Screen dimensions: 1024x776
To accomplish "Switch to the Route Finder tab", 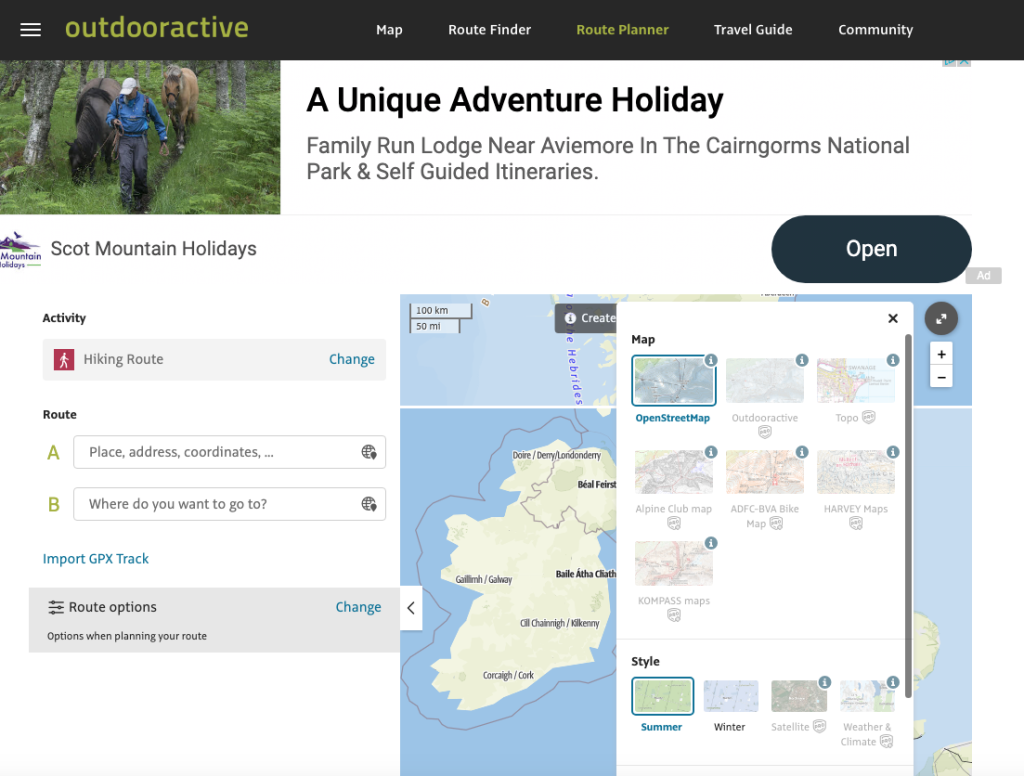I will (489, 30).
